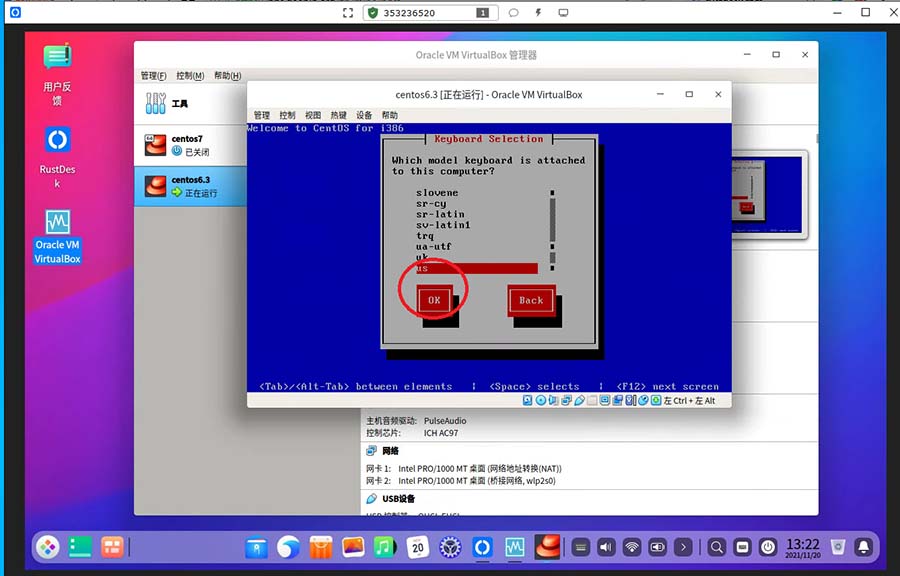
Task: Click the launcher icon in the dock
Action: (x=48, y=547)
